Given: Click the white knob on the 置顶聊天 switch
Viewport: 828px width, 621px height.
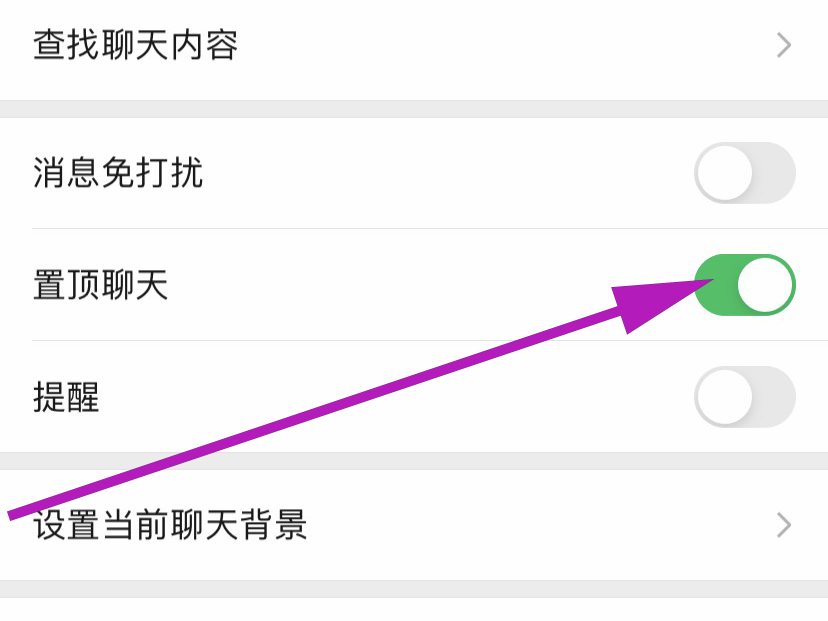Looking at the screenshot, I should click(x=765, y=285).
